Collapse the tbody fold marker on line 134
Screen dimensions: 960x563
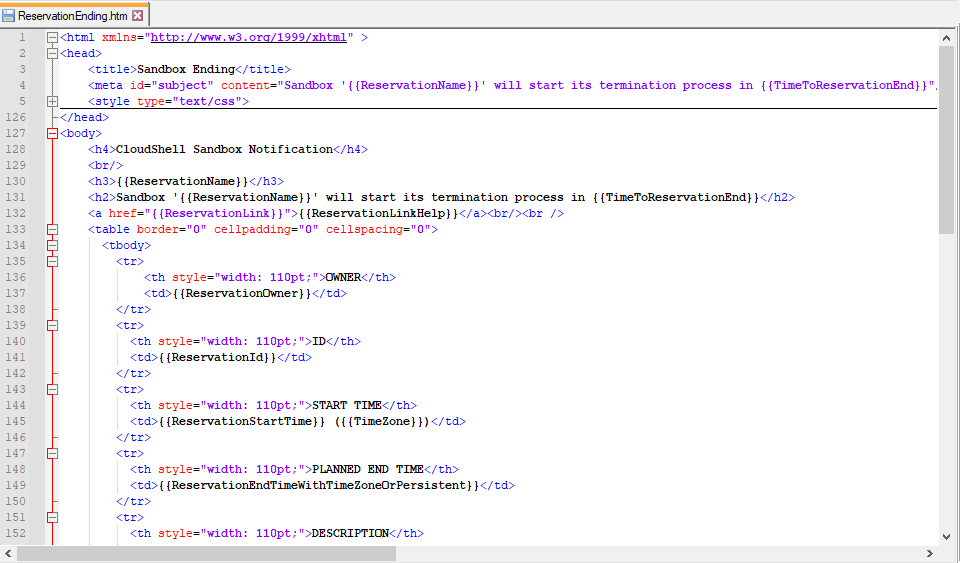tap(52, 245)
